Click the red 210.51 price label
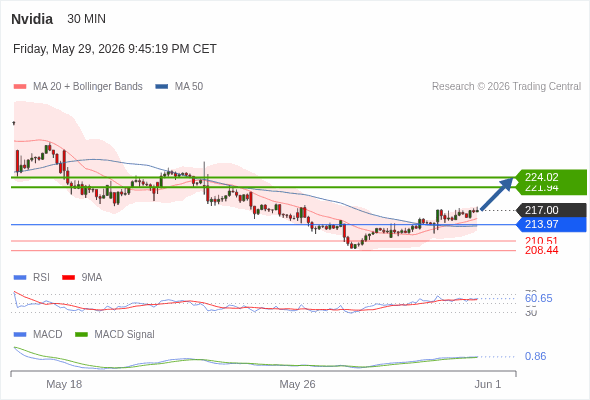The image size is (590, 400). coord(541,241)
